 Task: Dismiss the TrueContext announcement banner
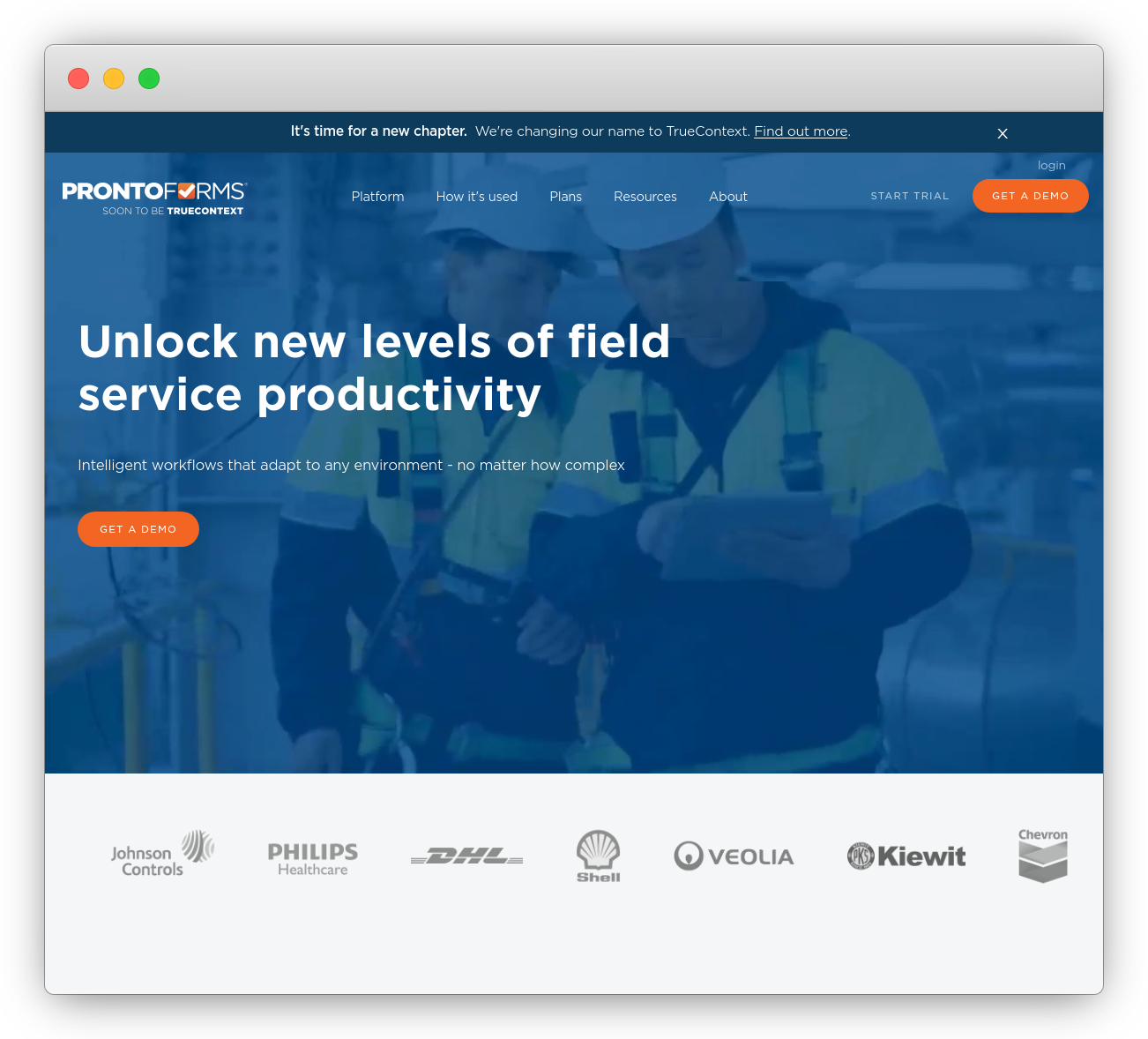[1003, 133]
